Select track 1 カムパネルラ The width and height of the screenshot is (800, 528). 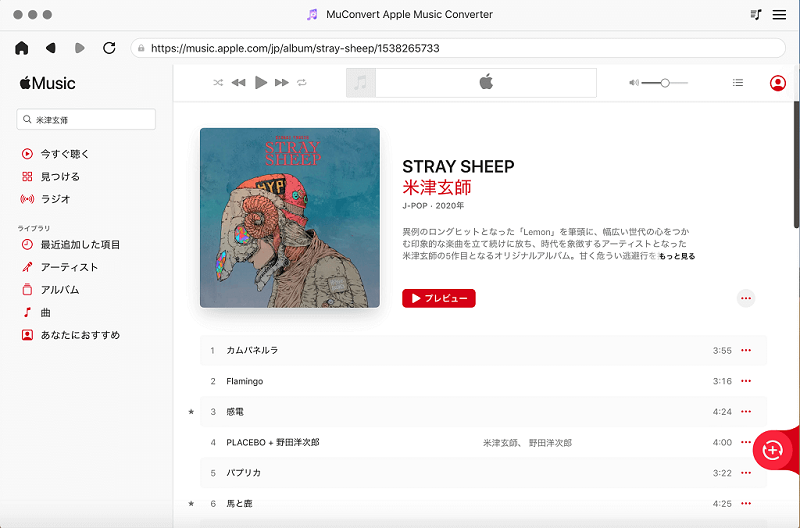483,350
